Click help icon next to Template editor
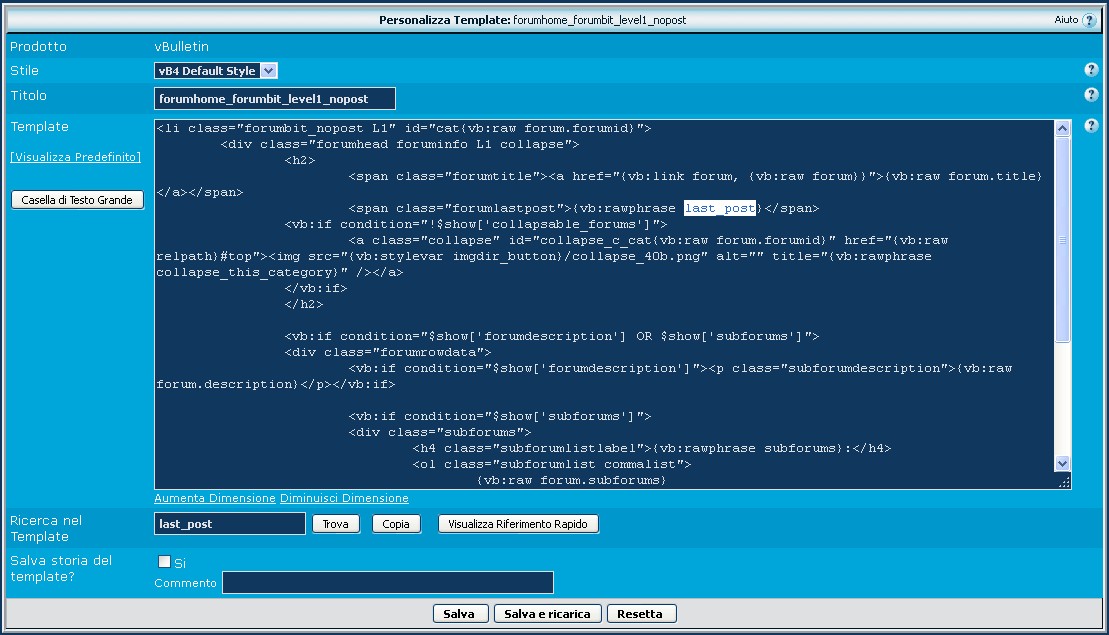 1091,127
